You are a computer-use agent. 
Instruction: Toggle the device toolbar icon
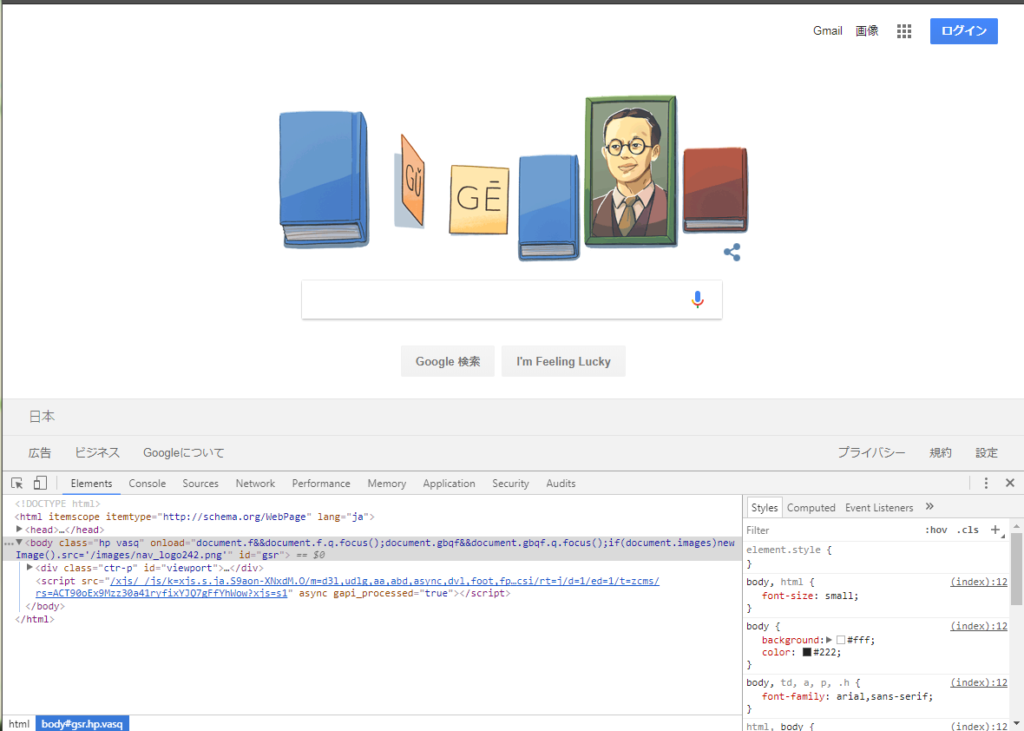click(40, 483)
